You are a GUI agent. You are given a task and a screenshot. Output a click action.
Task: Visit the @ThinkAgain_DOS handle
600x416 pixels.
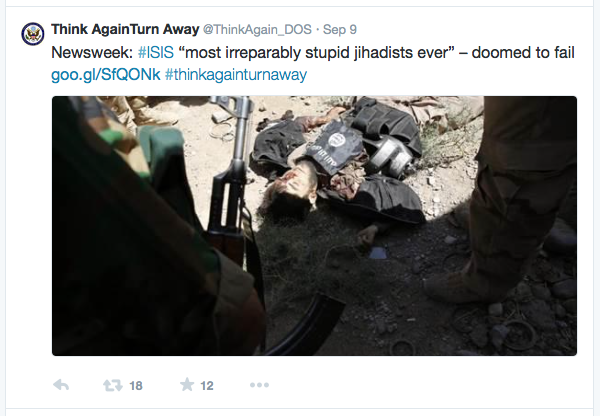(x=257, y=29)
